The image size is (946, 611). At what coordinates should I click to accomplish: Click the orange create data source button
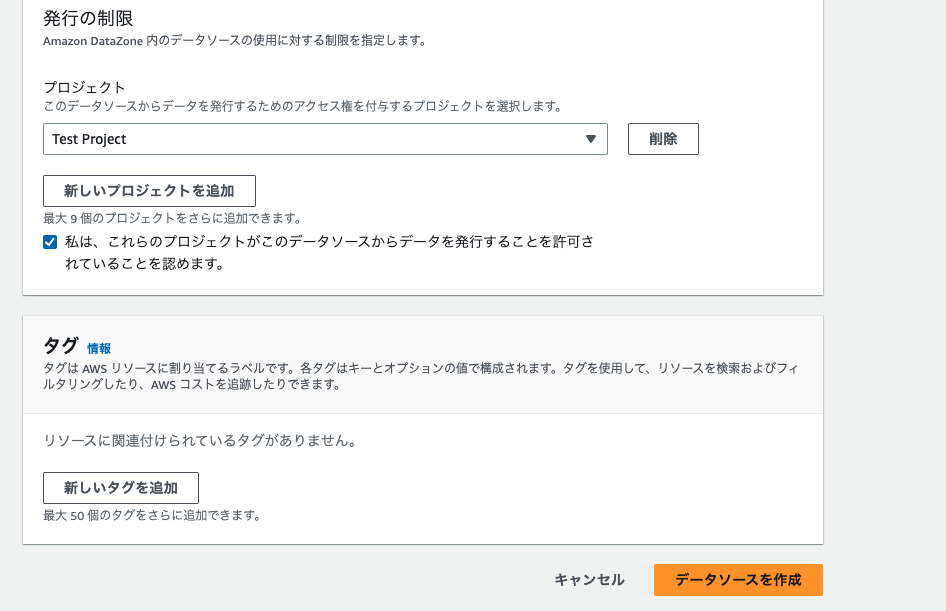tap(738, 579)
